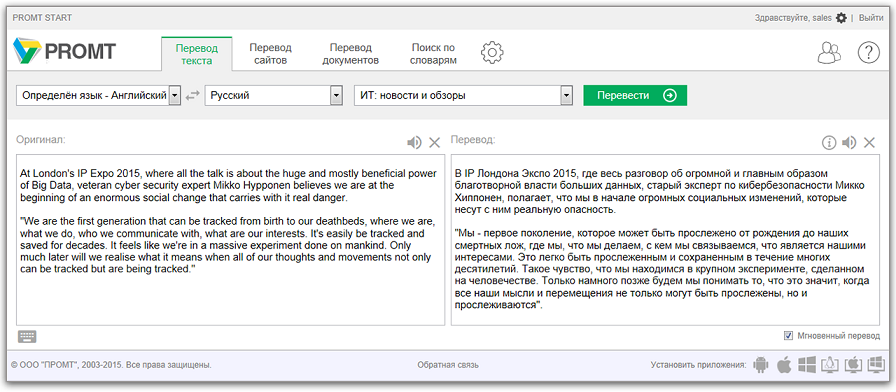Open settings gear next to the tabs
This screenshot has width=896, height=392.
pyautogui.click(x=492, y=52)
